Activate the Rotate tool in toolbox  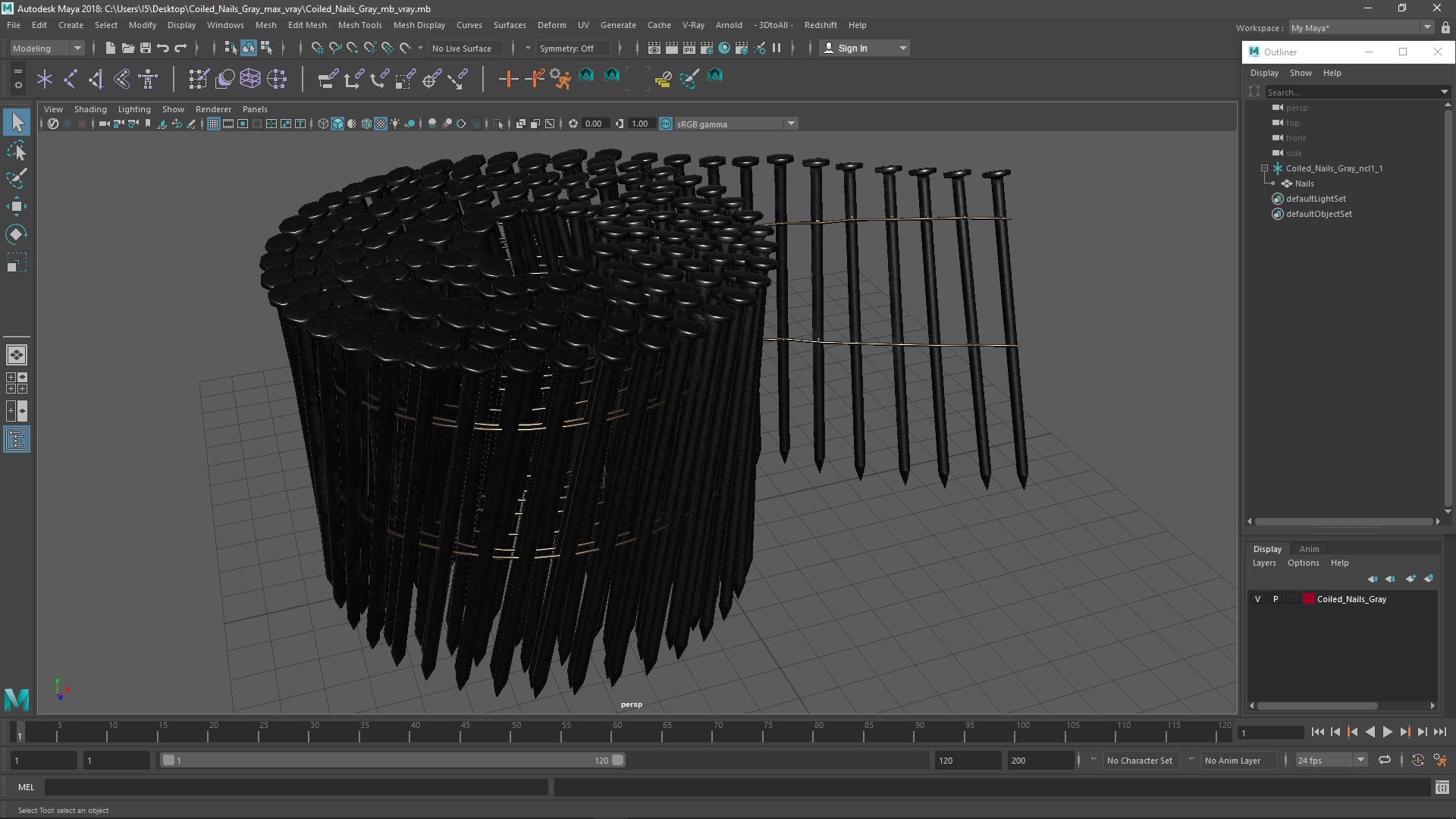16,234
